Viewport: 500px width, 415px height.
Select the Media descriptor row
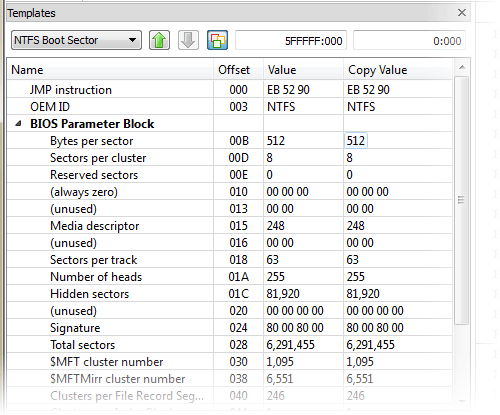pos(230,226)
